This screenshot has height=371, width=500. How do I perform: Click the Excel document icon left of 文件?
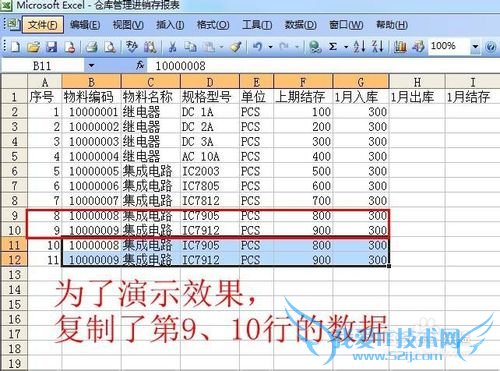click(13, 25)
